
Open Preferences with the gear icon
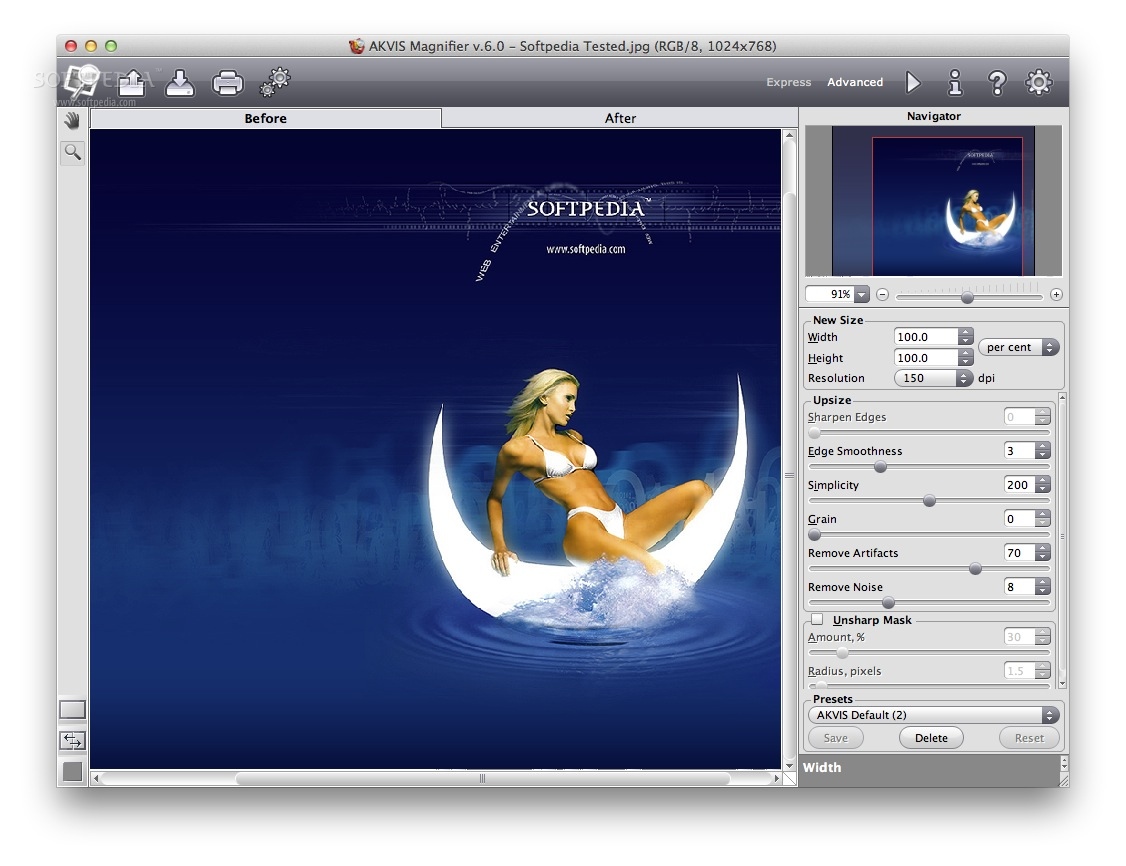point(1039,82)
